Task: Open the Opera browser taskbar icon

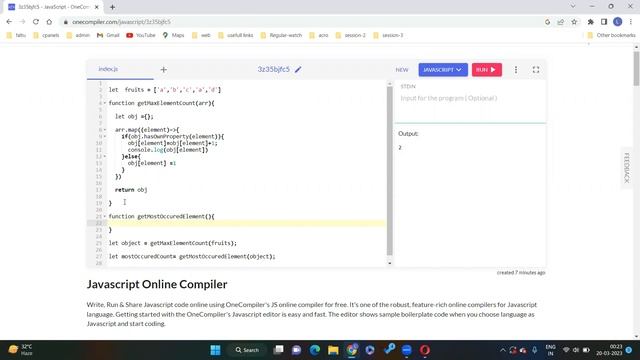Action: click(x=425, y=350)
